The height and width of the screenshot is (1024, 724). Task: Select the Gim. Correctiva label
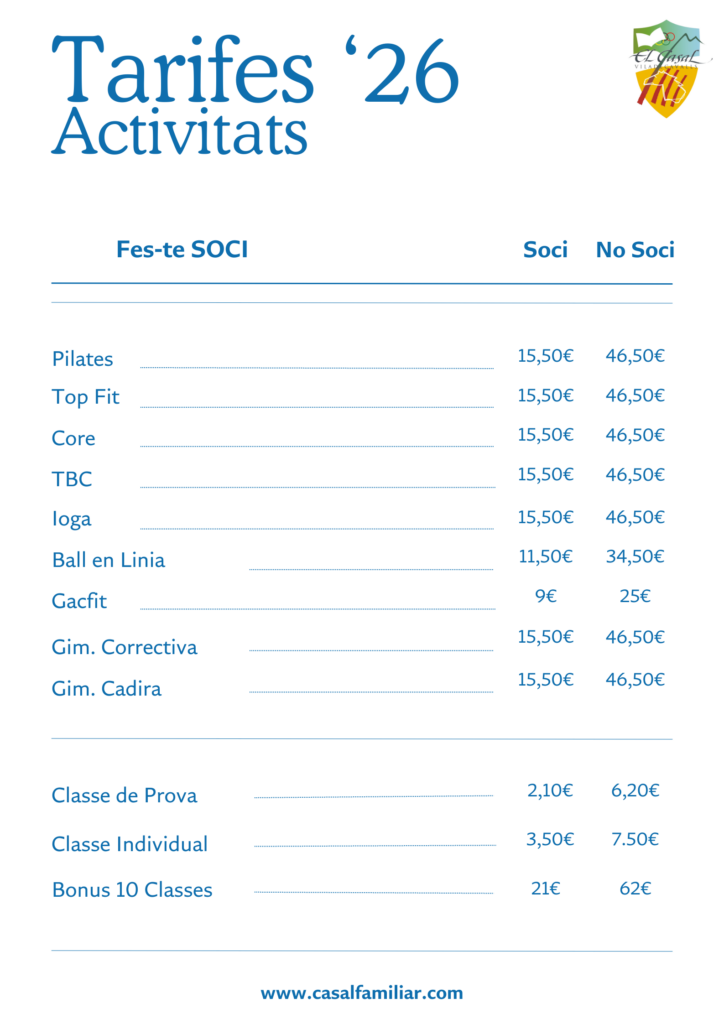124,647
